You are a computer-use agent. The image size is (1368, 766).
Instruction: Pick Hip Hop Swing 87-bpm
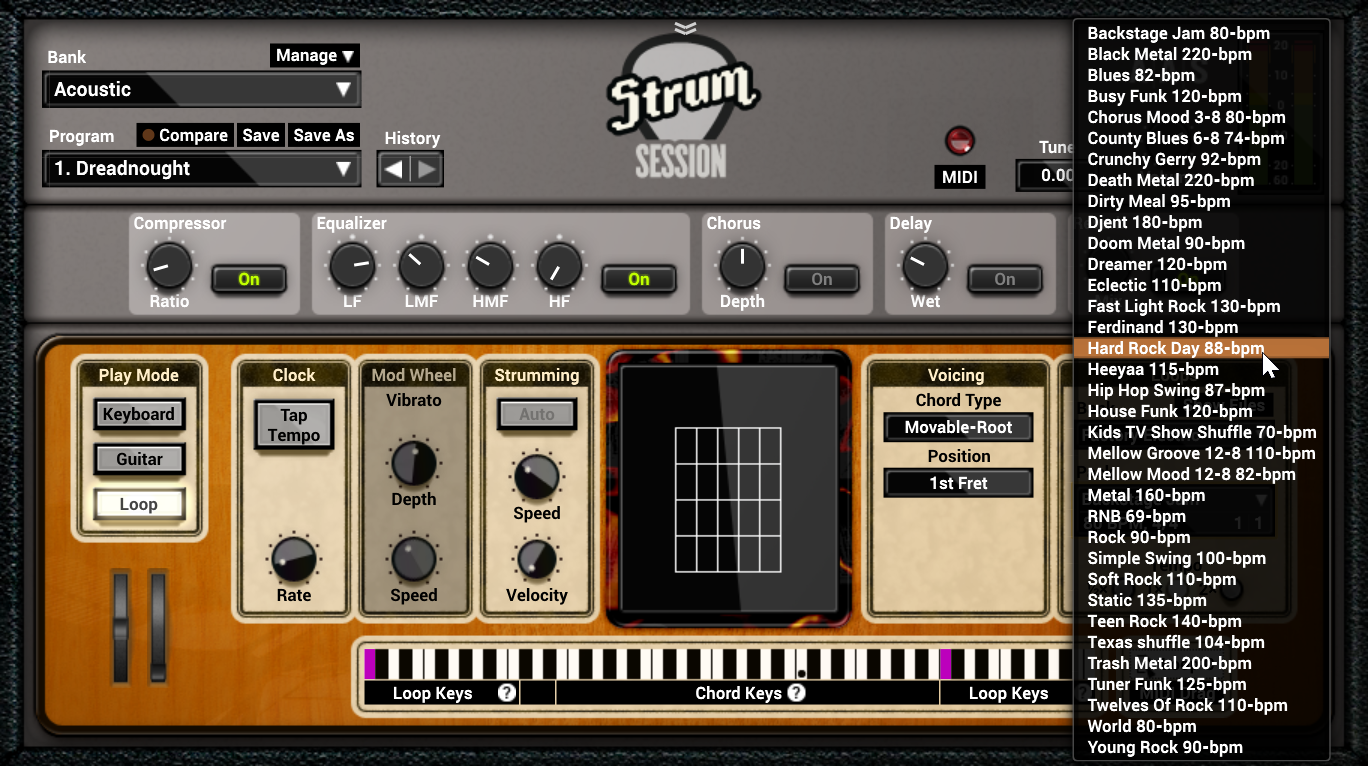[1201, 390]
